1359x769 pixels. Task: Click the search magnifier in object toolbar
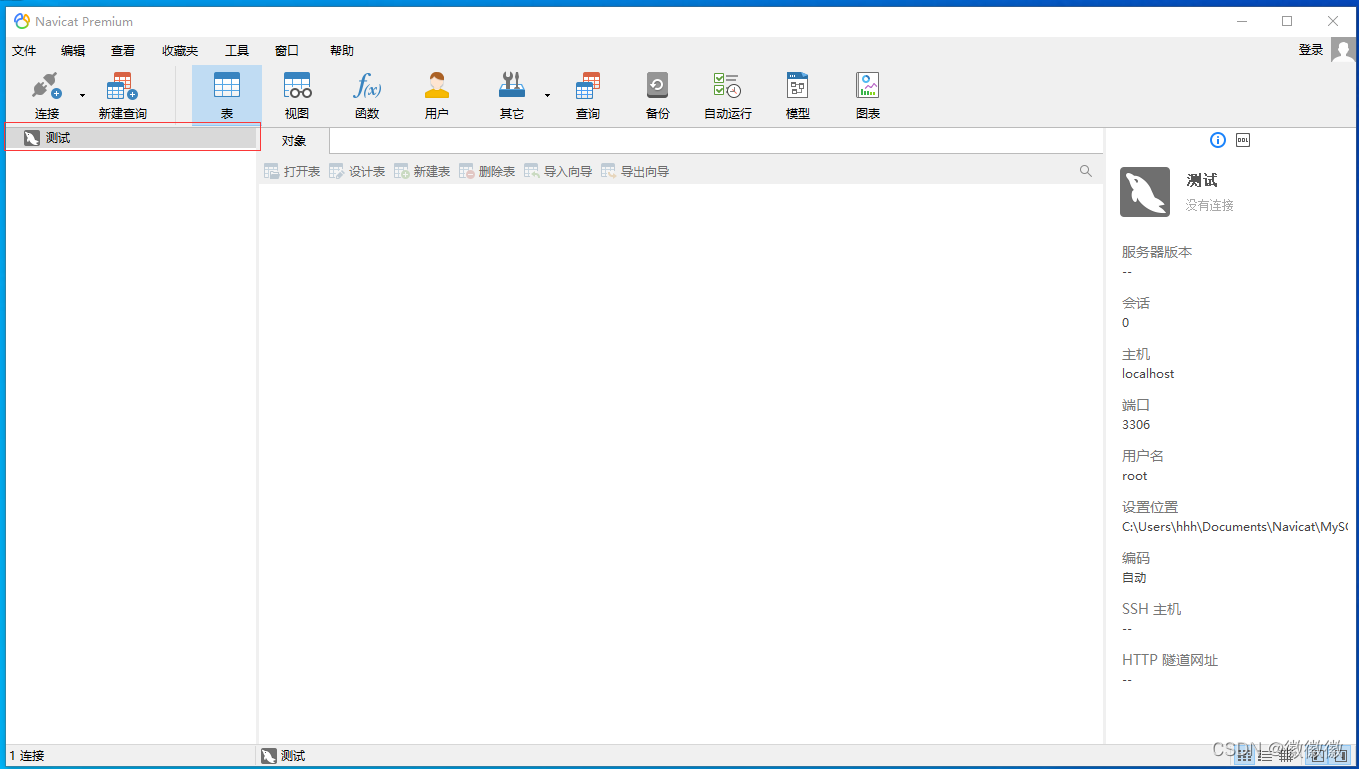(x=1086, y=171)
